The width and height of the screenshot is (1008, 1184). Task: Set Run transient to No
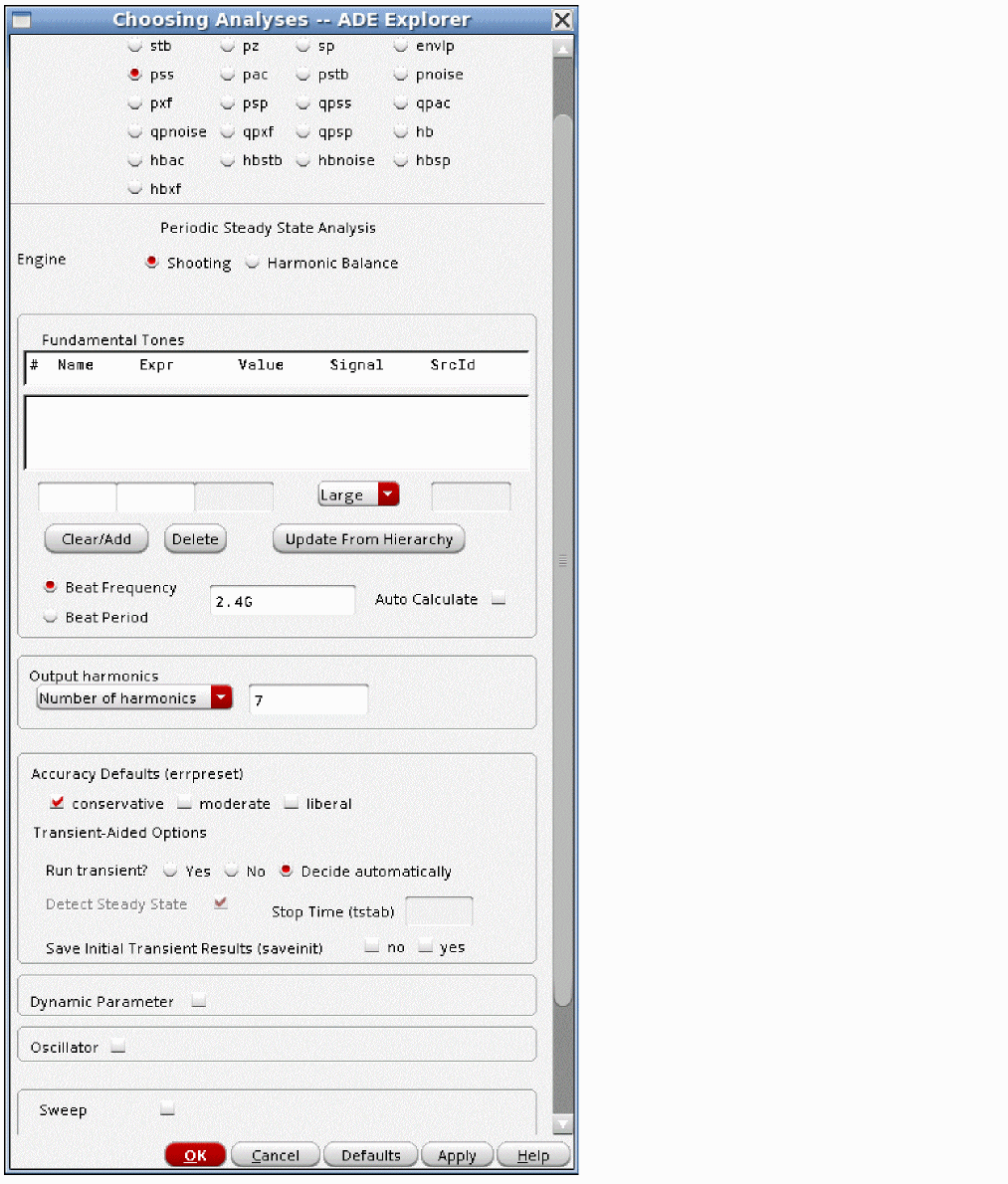tap(232, 871)
